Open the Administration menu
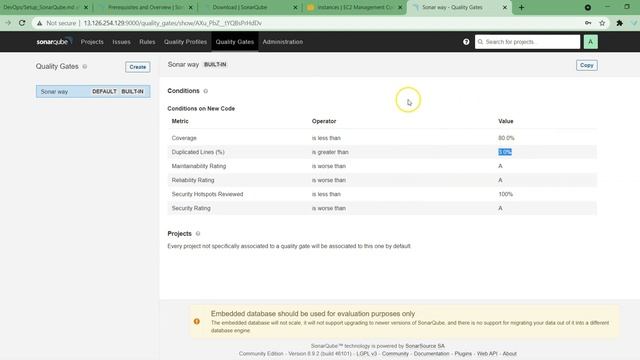The width and height of the screenshot is (640, 360). click(282, 42)
